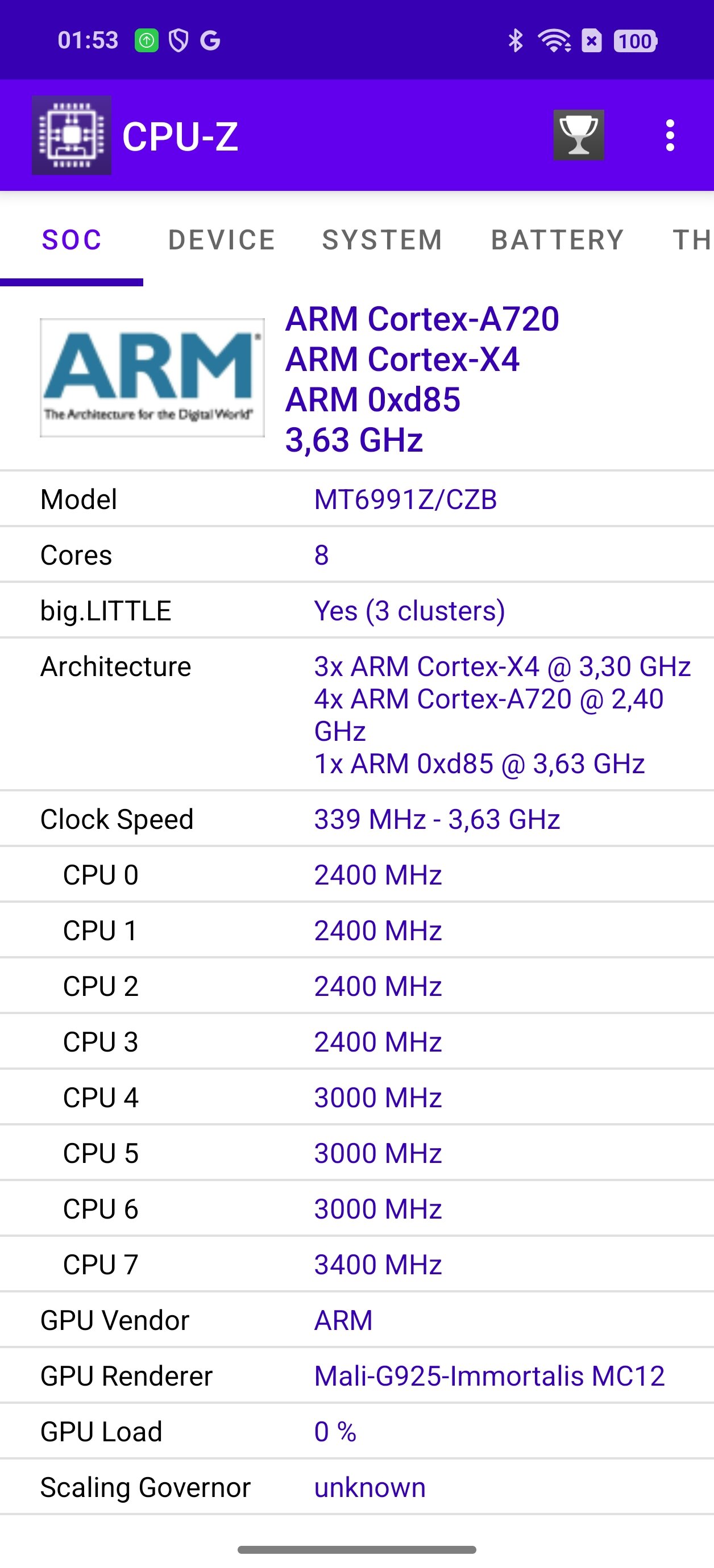Tap the Architecture details row

(x=357, y=715)
